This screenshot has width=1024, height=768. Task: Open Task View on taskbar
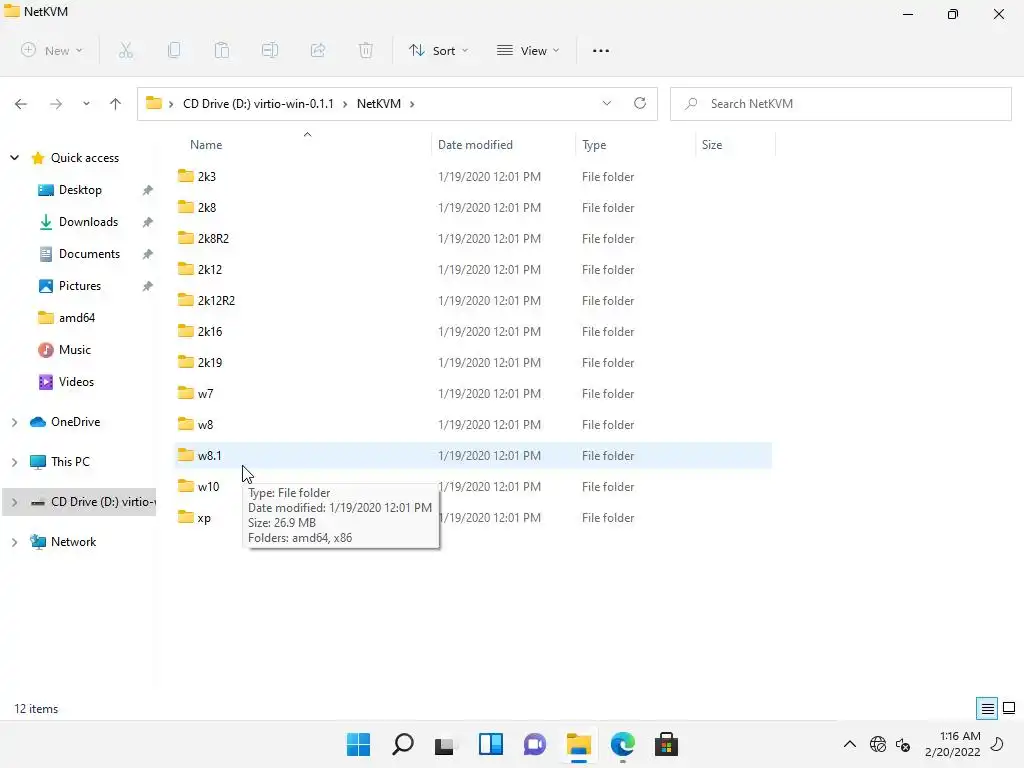coord(445,744)
